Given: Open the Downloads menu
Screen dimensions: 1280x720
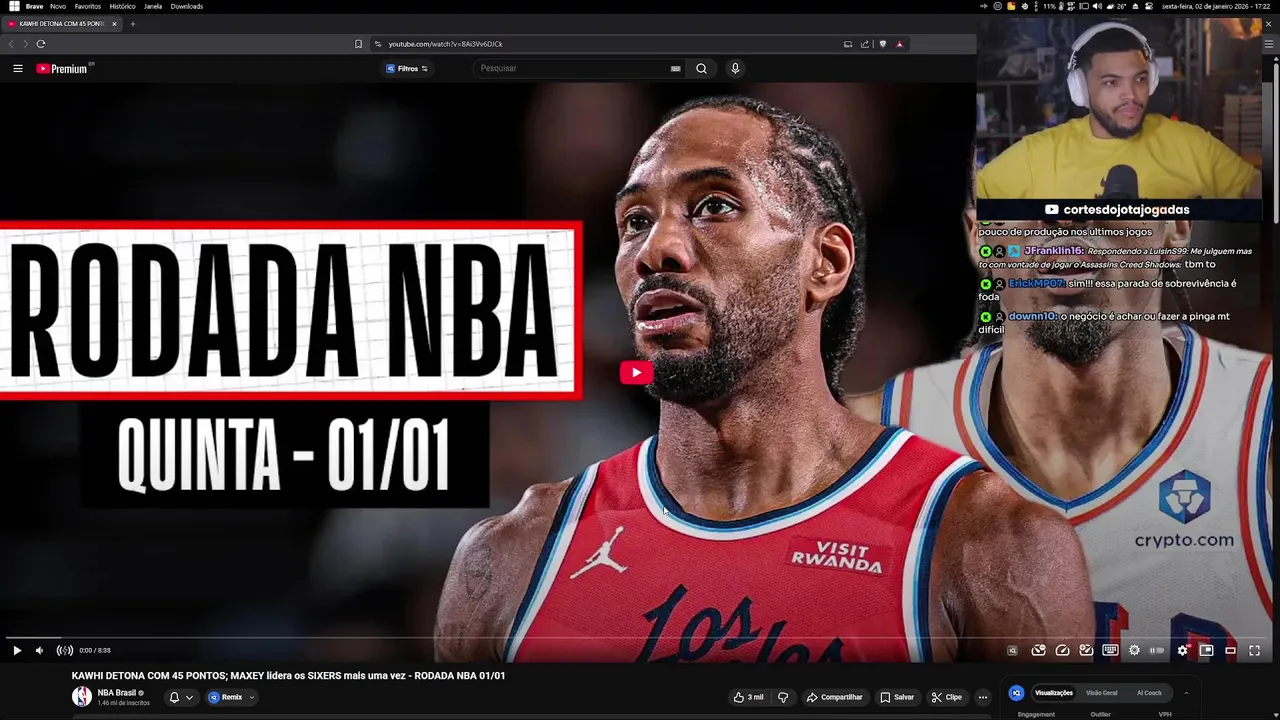Looking at the screenshot, I should pos(186,6).
